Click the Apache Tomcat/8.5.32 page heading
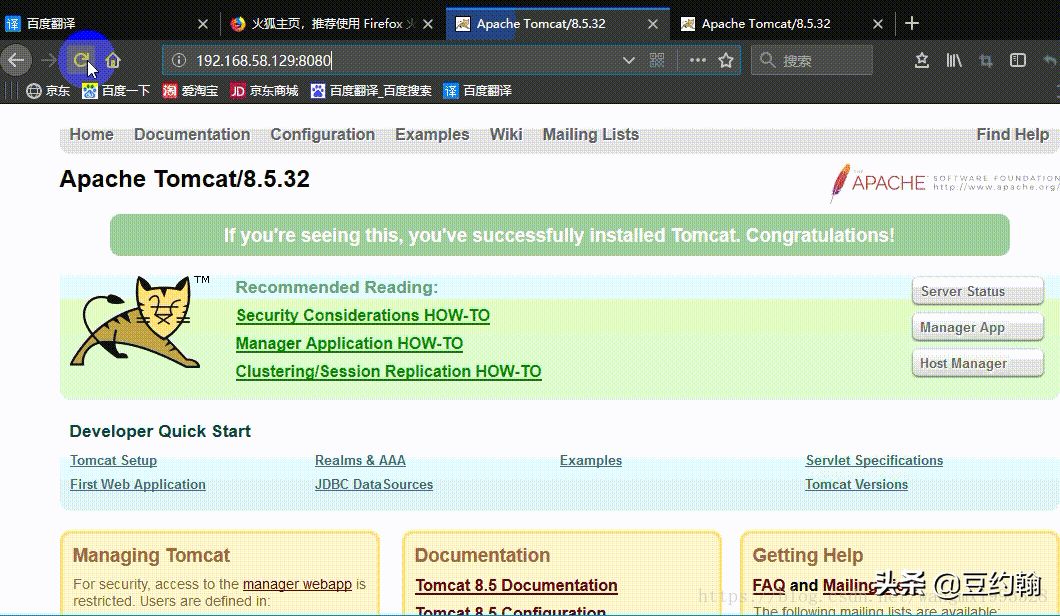The height and width of the screenshot is (616, 1060). (185, 179)
